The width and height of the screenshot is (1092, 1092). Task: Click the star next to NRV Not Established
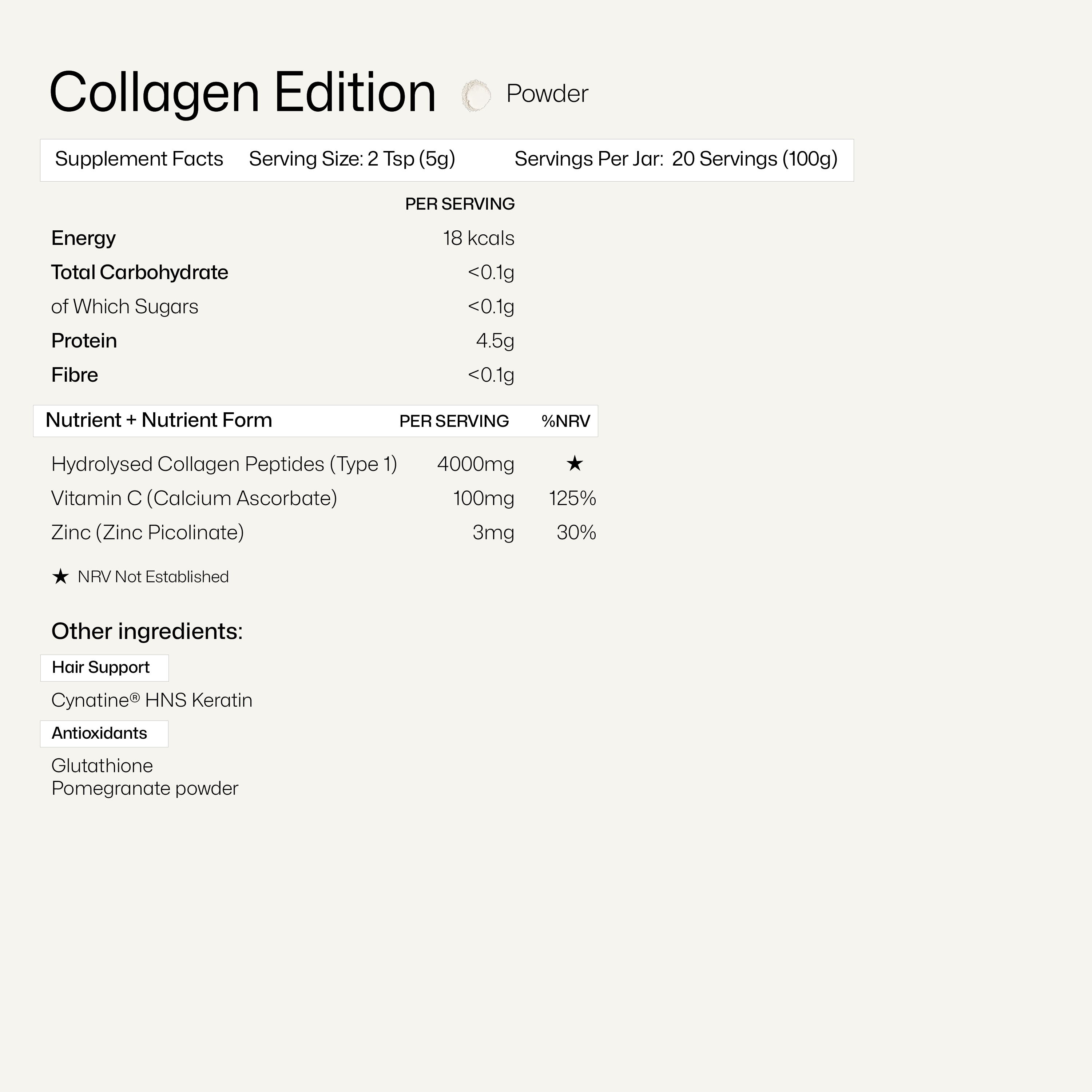pos(60,576)
